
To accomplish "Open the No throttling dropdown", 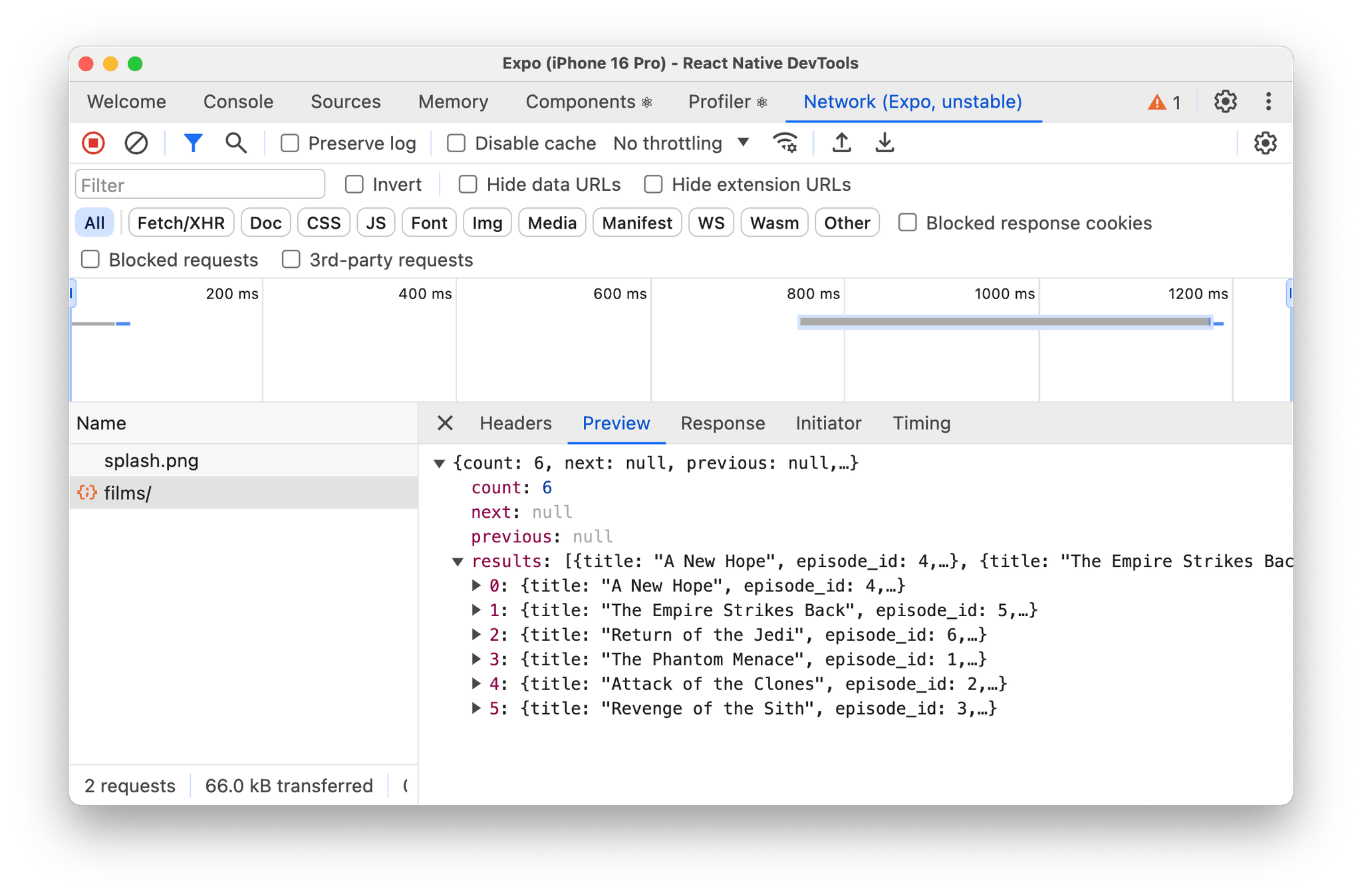I will tap(678, 143).
